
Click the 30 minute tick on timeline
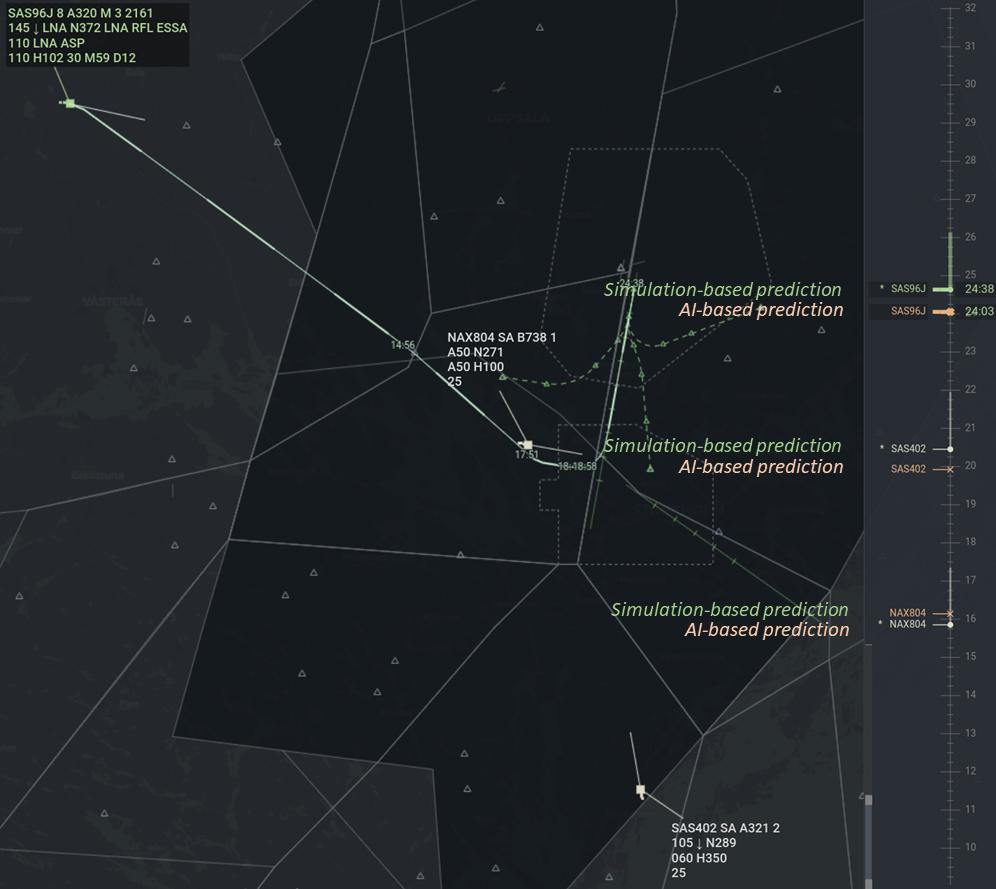pyautogui.click(x=970, y=84)
